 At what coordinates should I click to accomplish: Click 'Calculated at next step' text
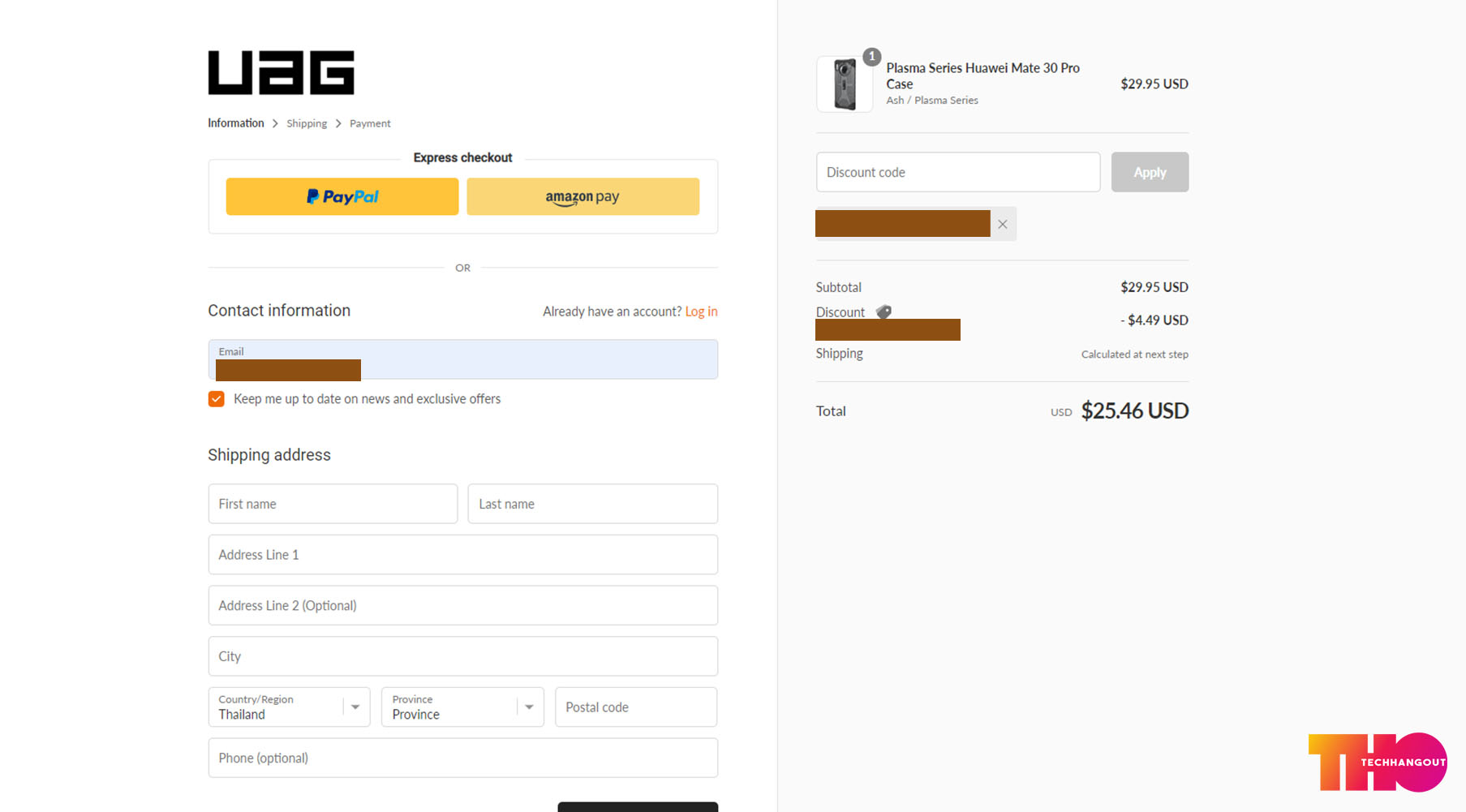click(1134, 354)
